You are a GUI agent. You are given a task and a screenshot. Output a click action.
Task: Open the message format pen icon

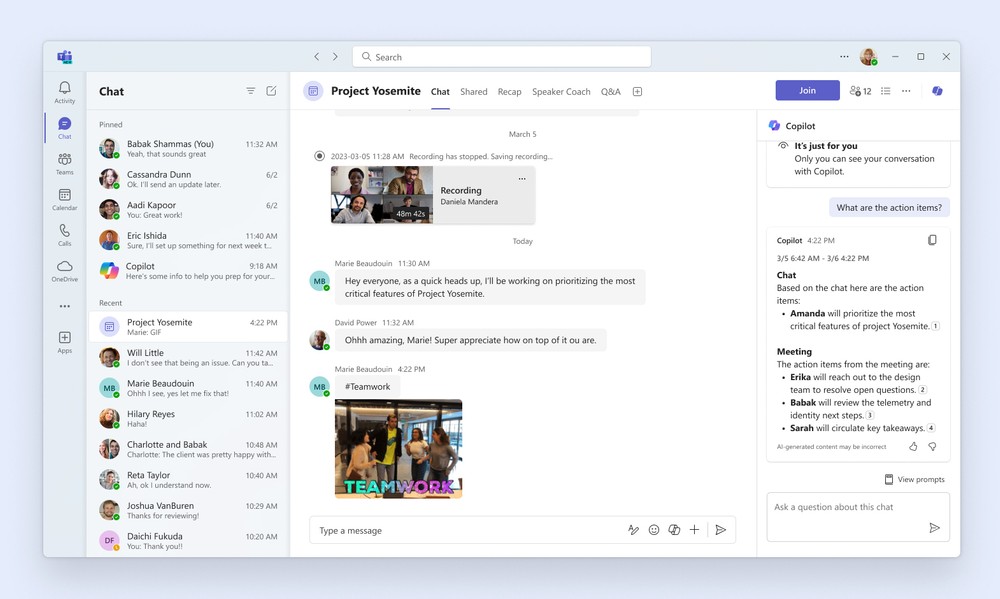tap(633, 529)
